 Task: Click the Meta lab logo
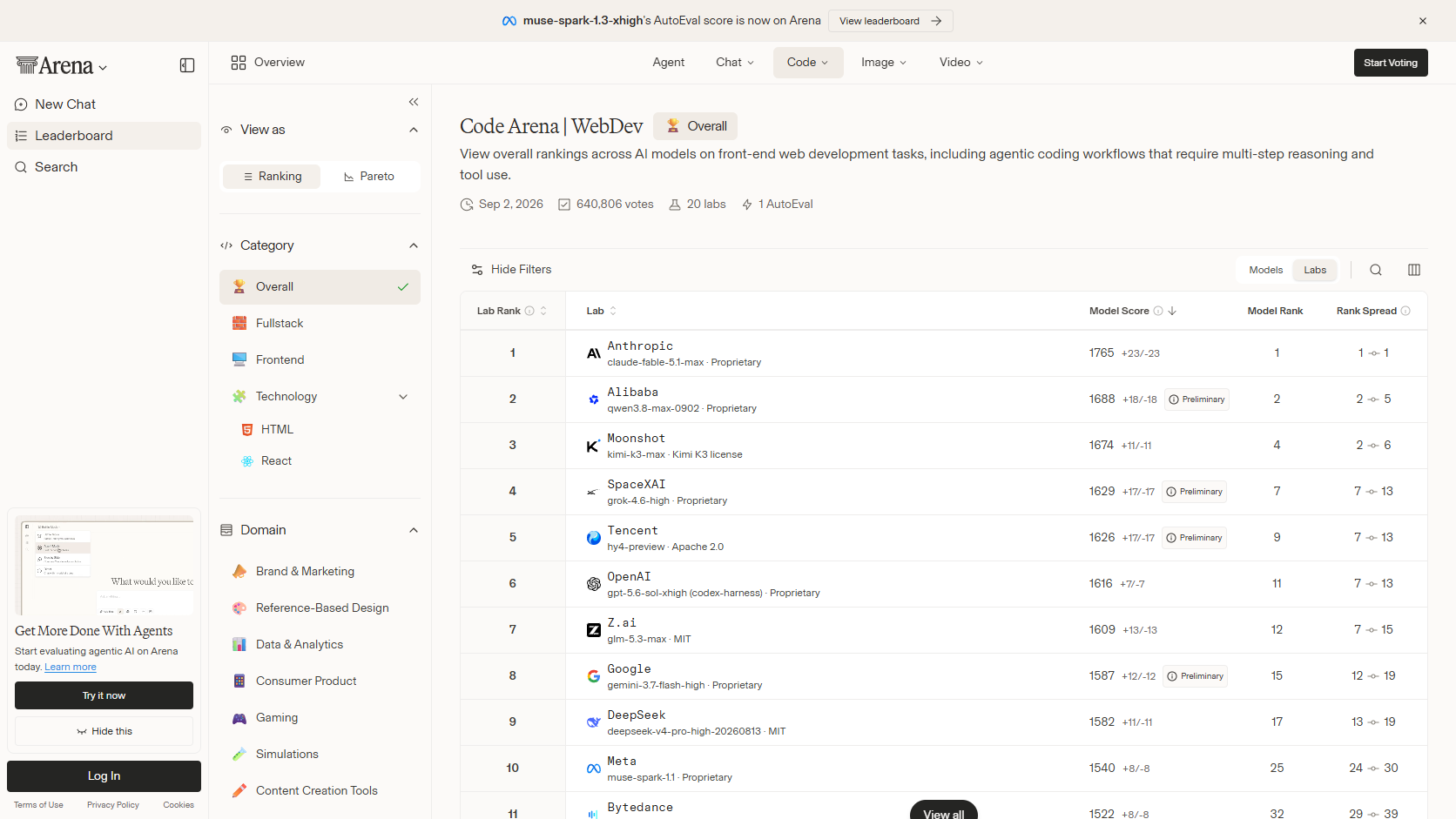(594, 769)
